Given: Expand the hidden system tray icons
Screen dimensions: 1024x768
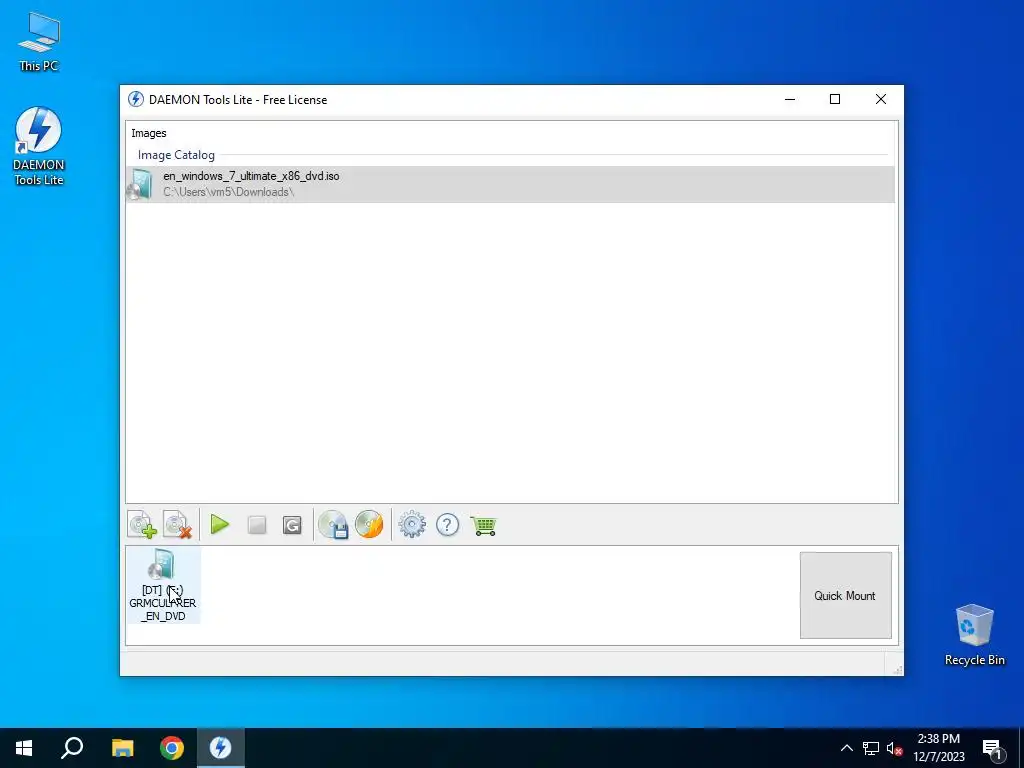Looking at the screenshot, I should [846, 748].
